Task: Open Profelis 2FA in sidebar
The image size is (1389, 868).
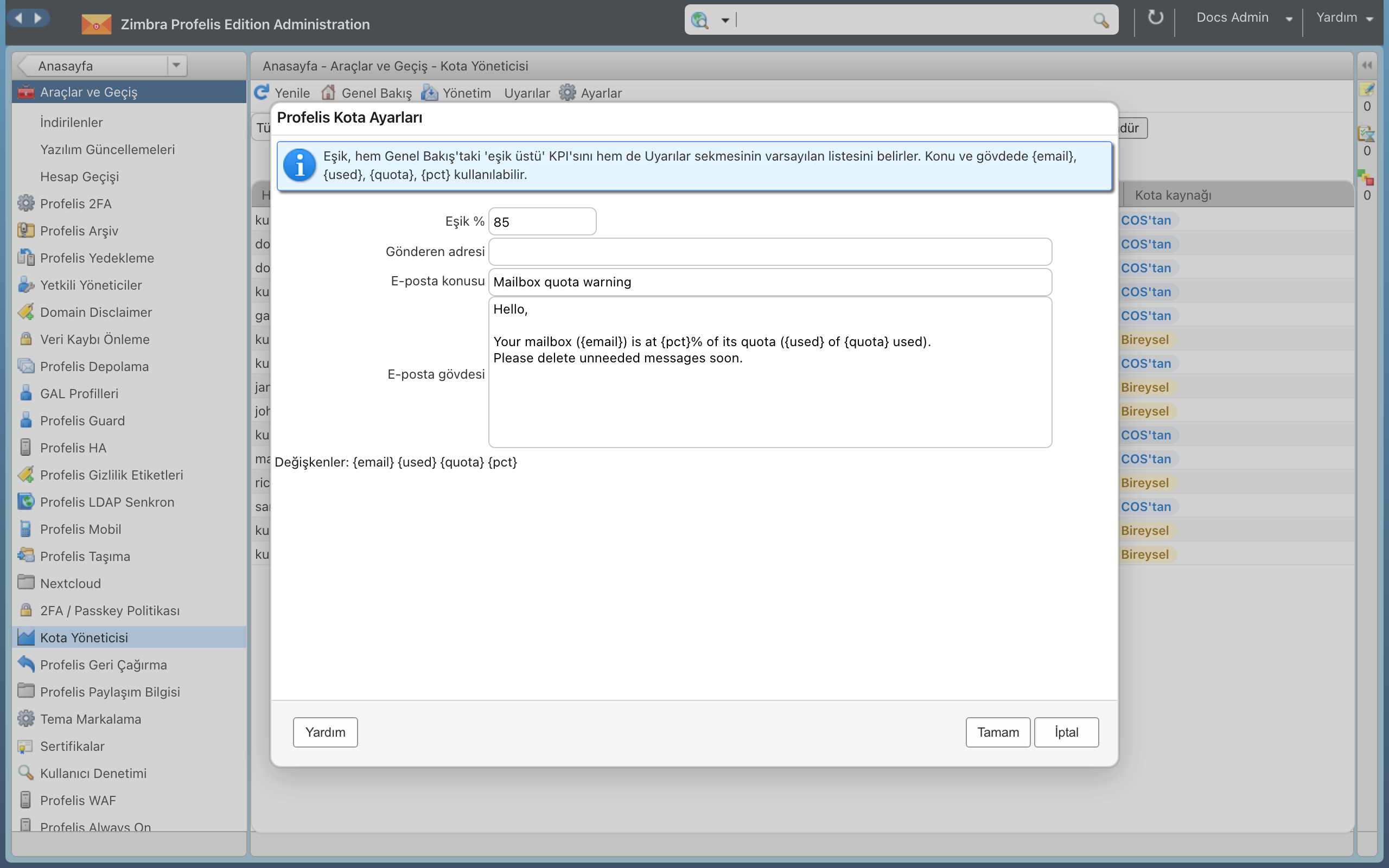Action: [130, 204]
